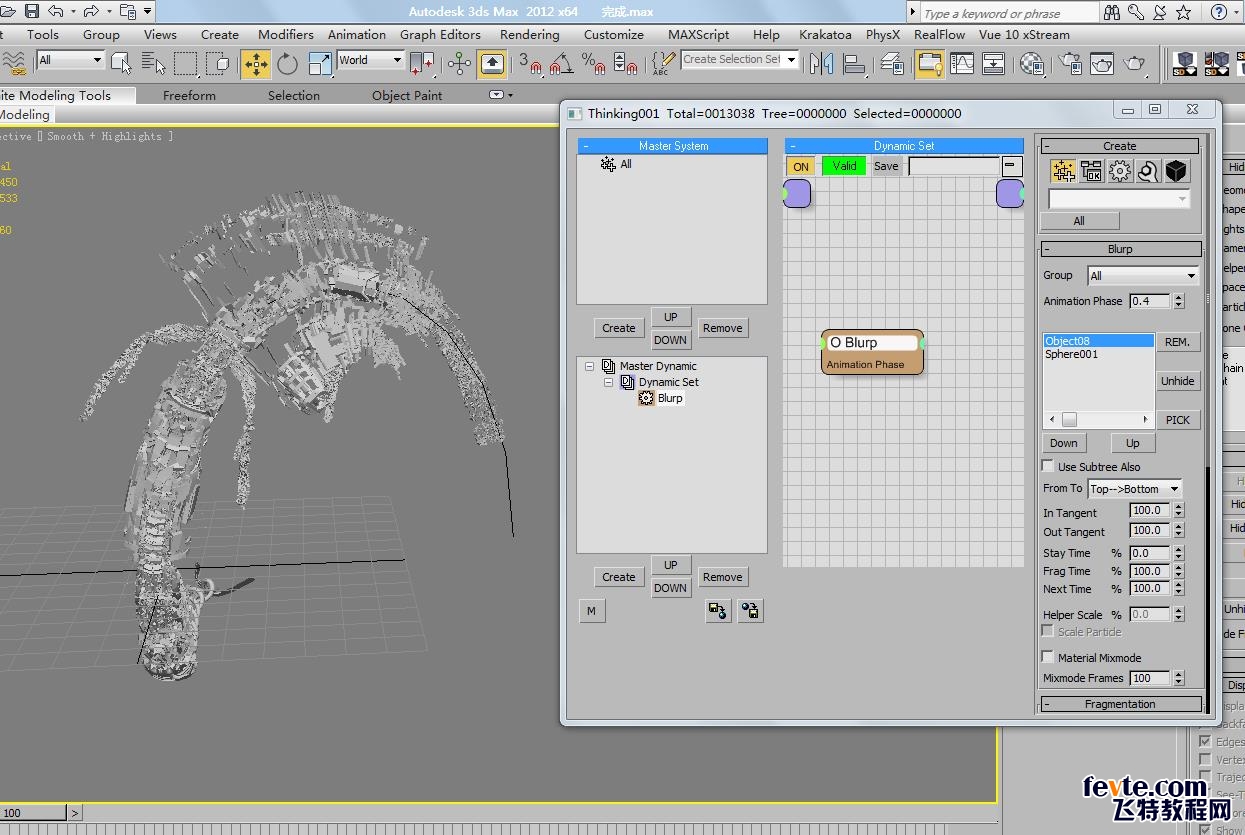1245x835 pixels.
Task: Open the Group dropdown in Blurp rollout
Action: point(1142,276)
